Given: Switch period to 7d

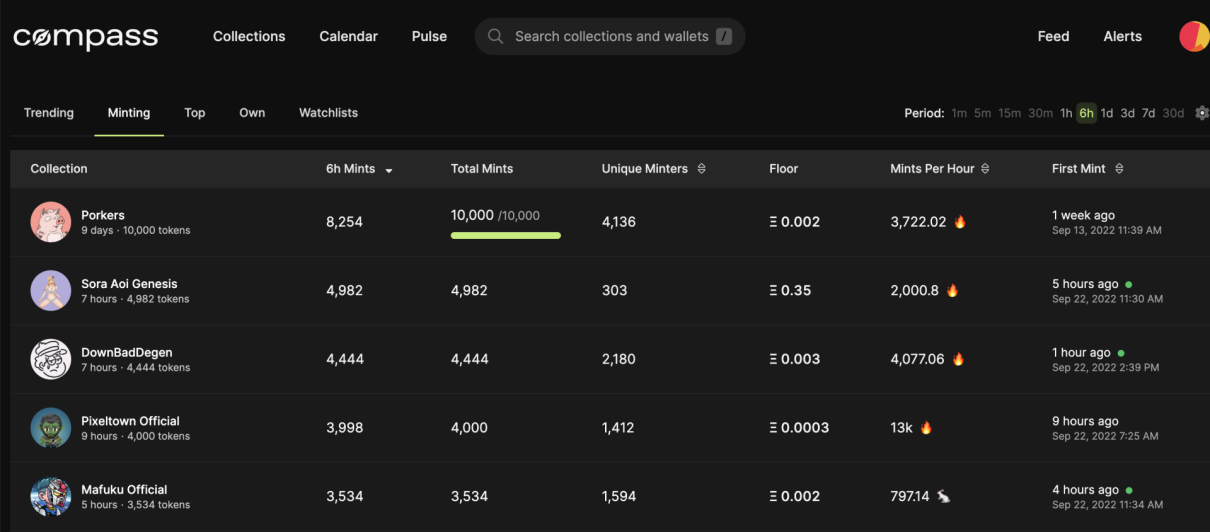Looking at the screenshot, I should (x=1148, y=113).
